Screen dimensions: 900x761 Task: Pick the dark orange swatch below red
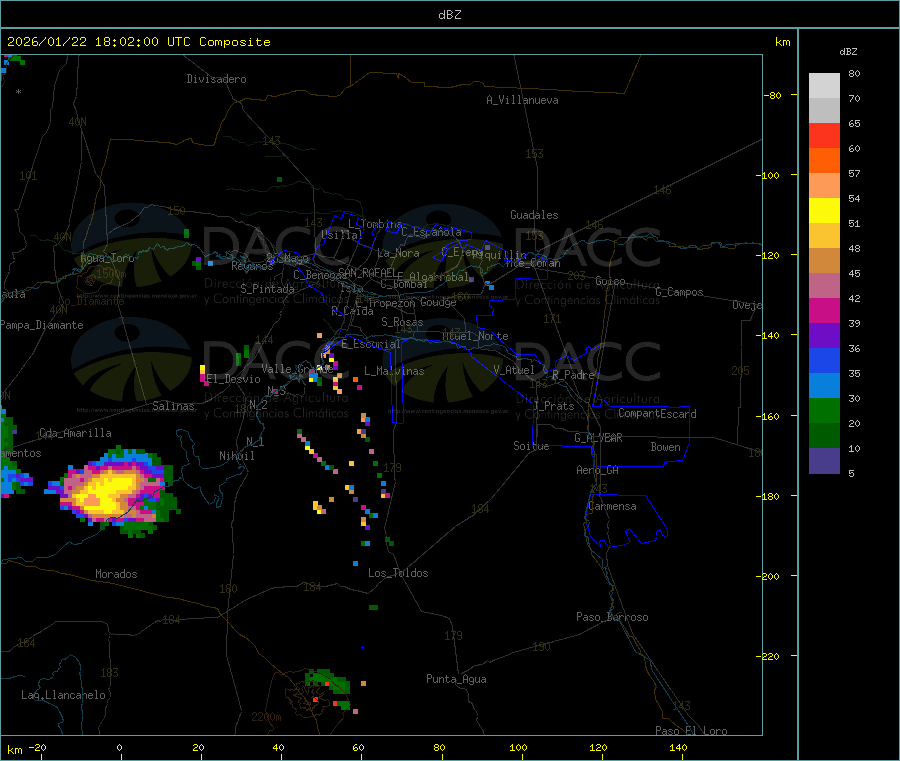coord(824,161)
